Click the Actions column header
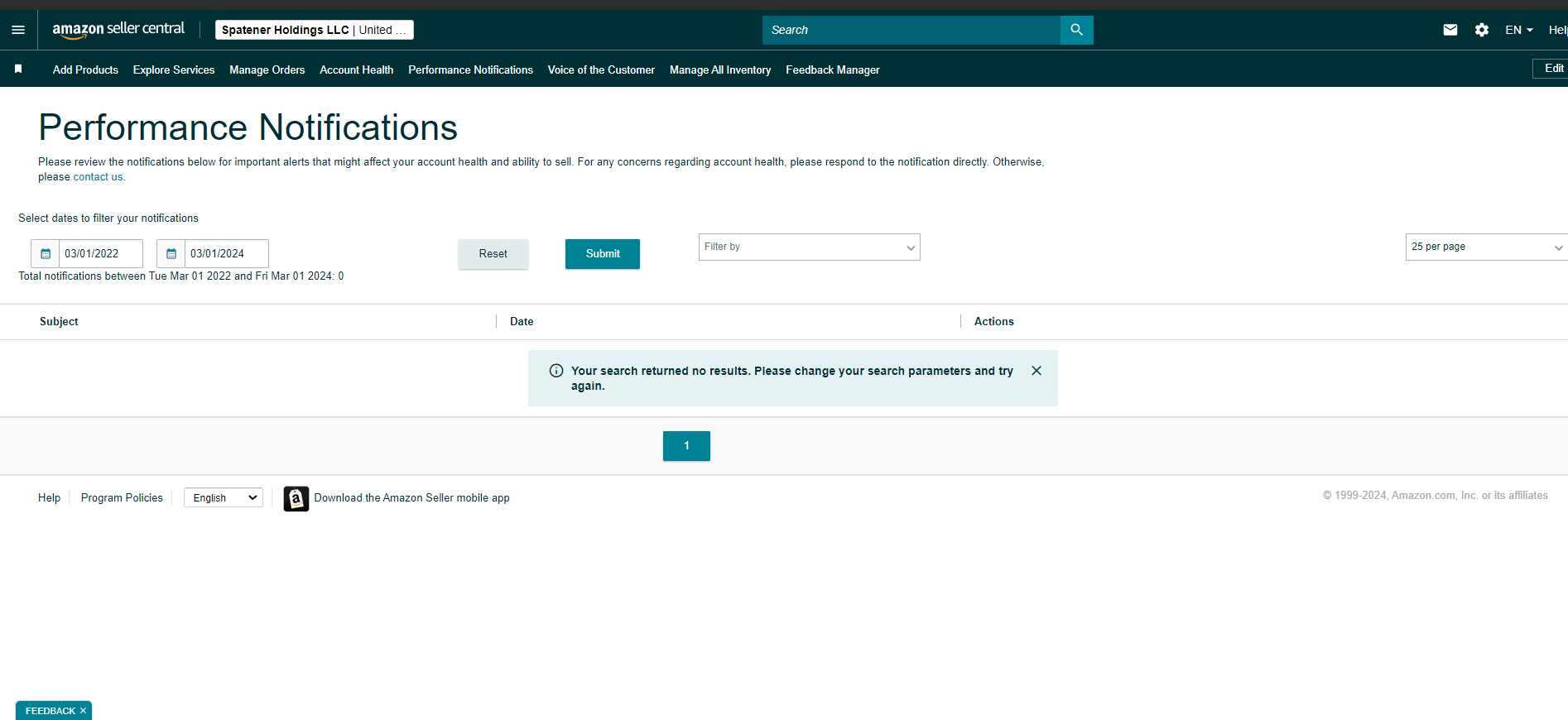 (993, 321)
